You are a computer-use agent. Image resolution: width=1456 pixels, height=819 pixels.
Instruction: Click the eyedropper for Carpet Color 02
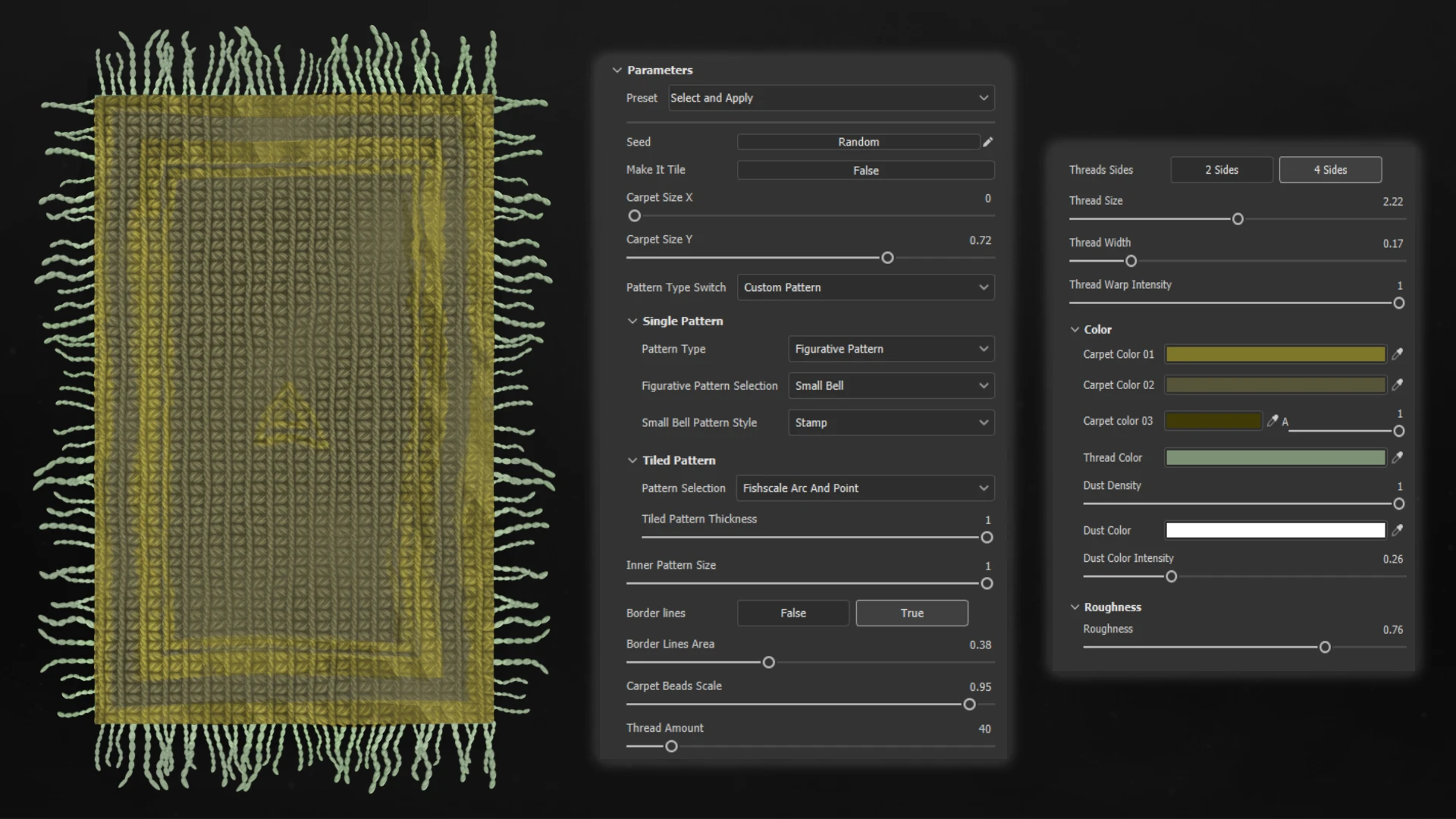pyautogui.click(x=1397, y=385)
